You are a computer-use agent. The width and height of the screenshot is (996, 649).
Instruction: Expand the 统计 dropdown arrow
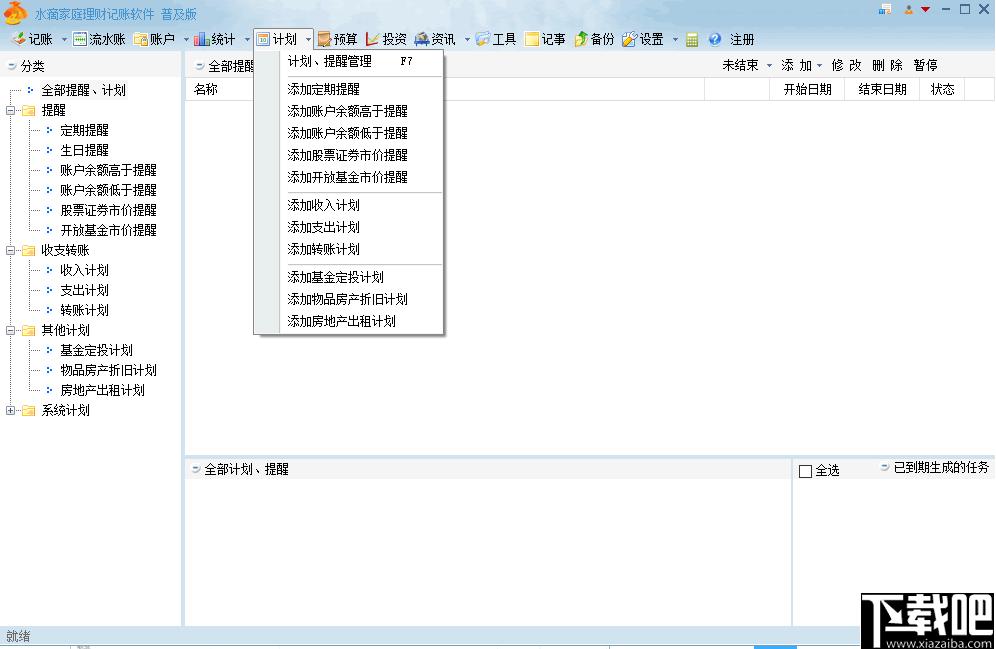[247, 39]
